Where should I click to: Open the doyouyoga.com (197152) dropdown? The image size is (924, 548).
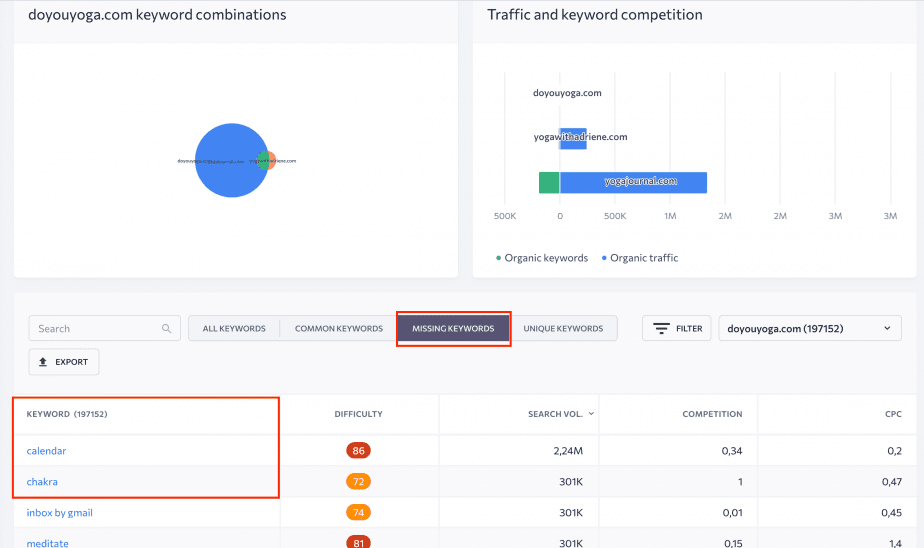[x=810, y=328]
